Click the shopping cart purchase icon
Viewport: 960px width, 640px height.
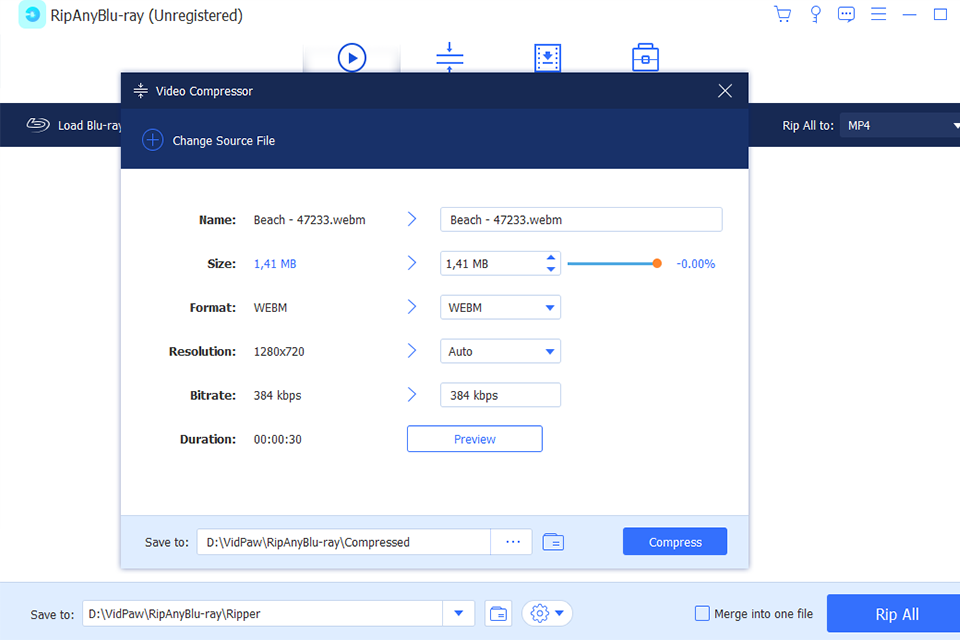[x=783, y=15]
